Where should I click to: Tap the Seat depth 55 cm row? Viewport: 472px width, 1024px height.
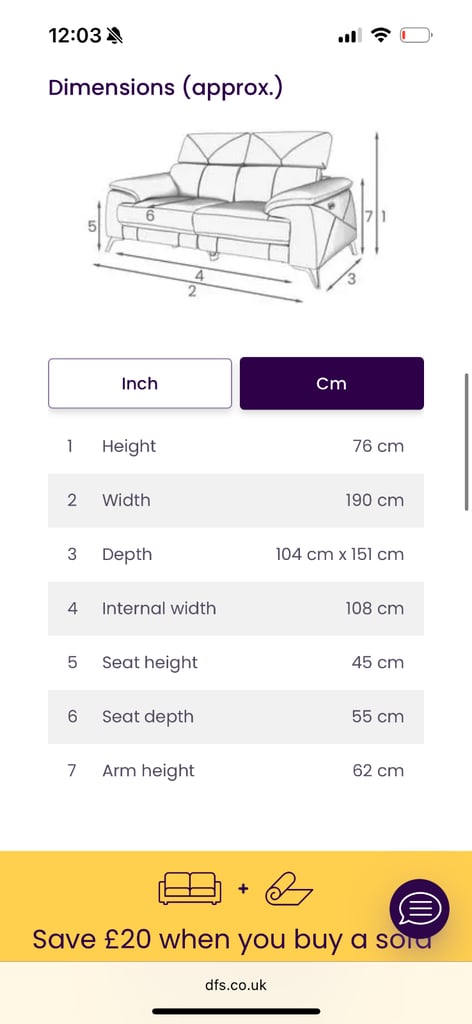click(236, 716)
